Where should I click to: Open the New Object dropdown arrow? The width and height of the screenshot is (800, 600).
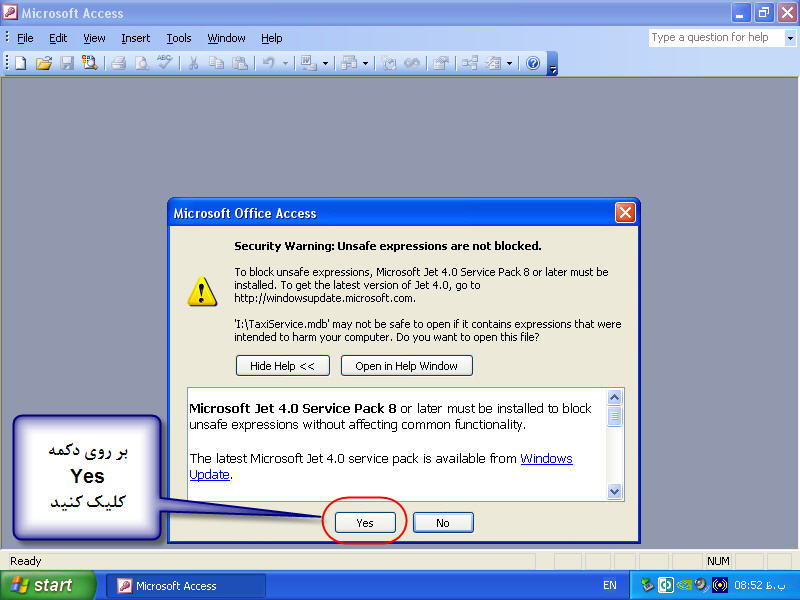tap(509, 64)
